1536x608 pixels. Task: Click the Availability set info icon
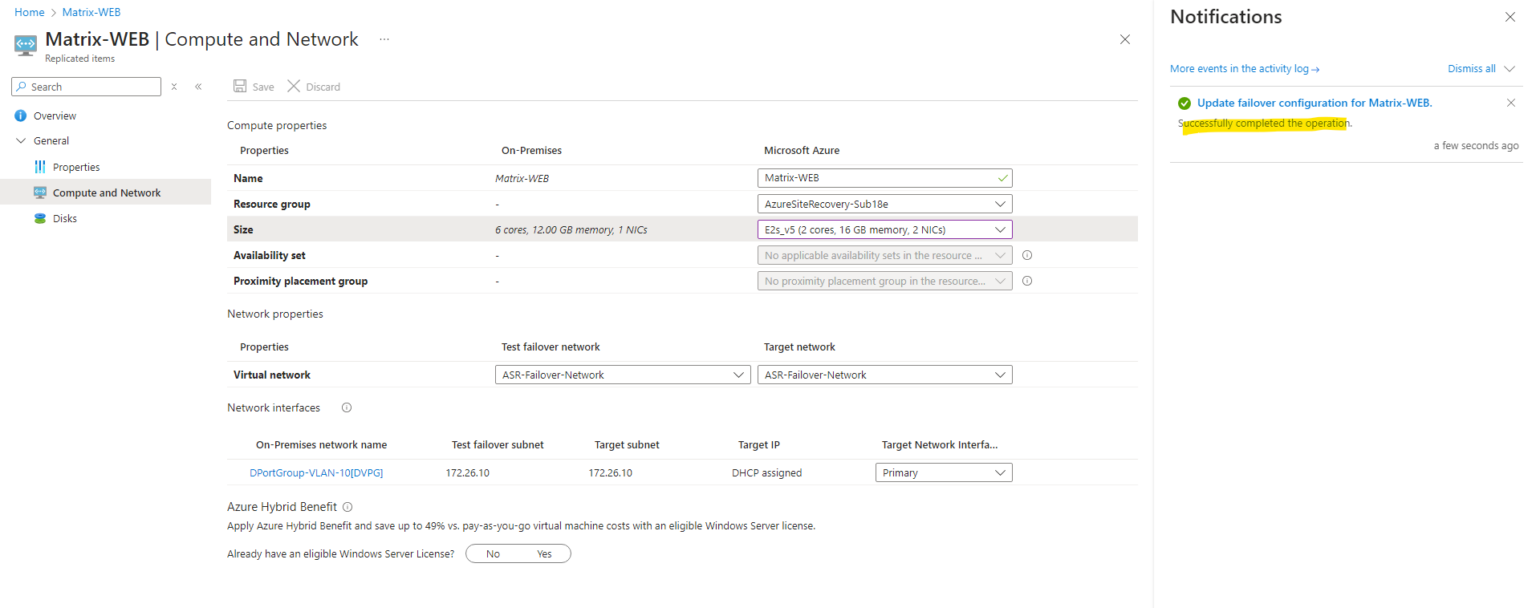(1026, 255)
